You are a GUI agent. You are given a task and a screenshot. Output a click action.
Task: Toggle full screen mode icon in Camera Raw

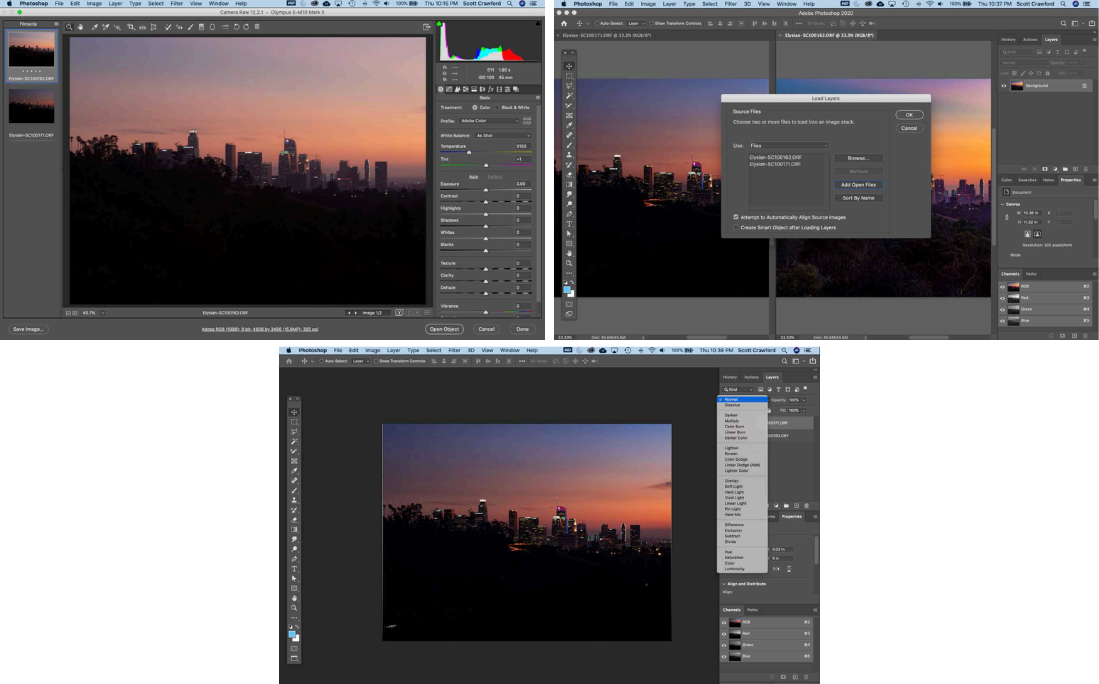(x=427, y=26)
